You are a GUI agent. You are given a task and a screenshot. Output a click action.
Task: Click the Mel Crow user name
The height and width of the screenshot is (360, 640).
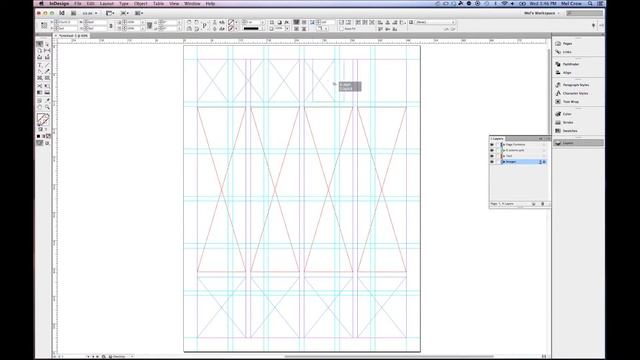point(571,3)
